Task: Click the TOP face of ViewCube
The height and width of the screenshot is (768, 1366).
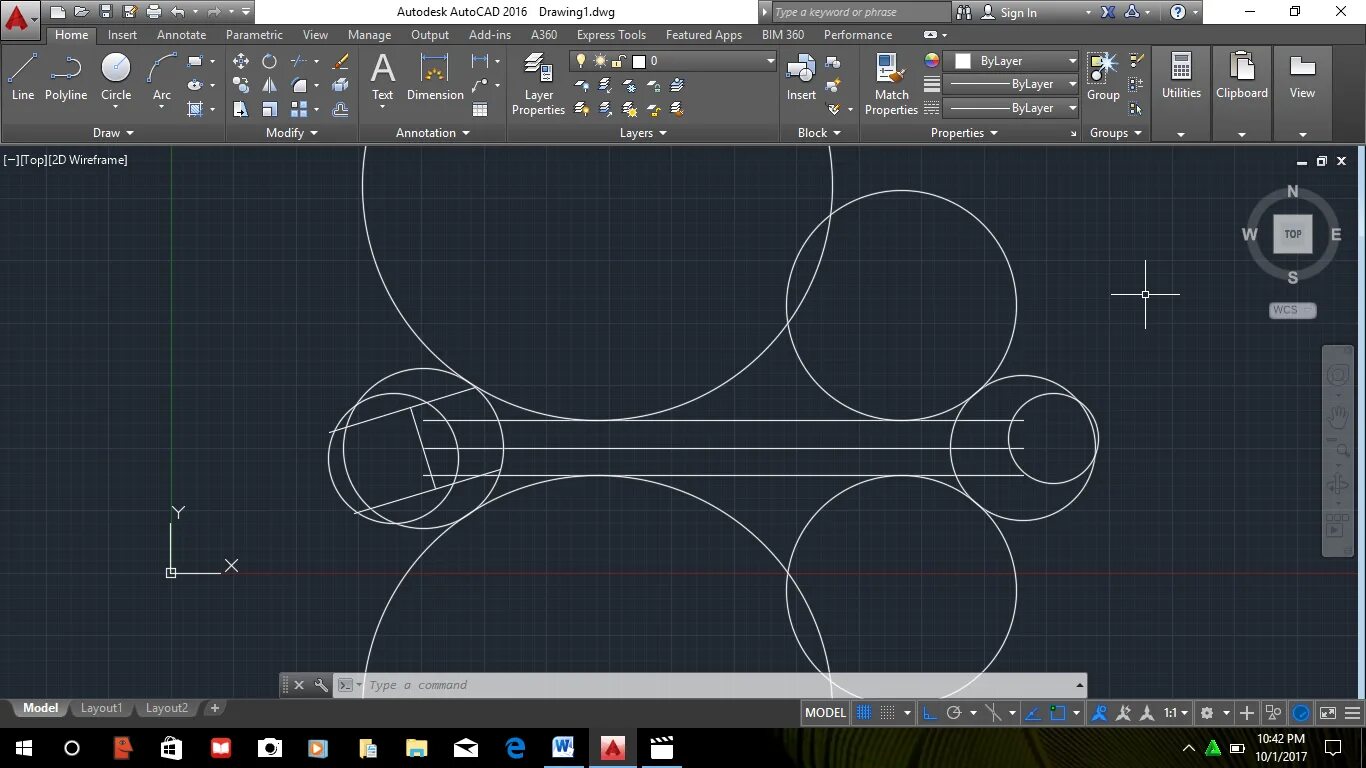Action: (1293, 234)
